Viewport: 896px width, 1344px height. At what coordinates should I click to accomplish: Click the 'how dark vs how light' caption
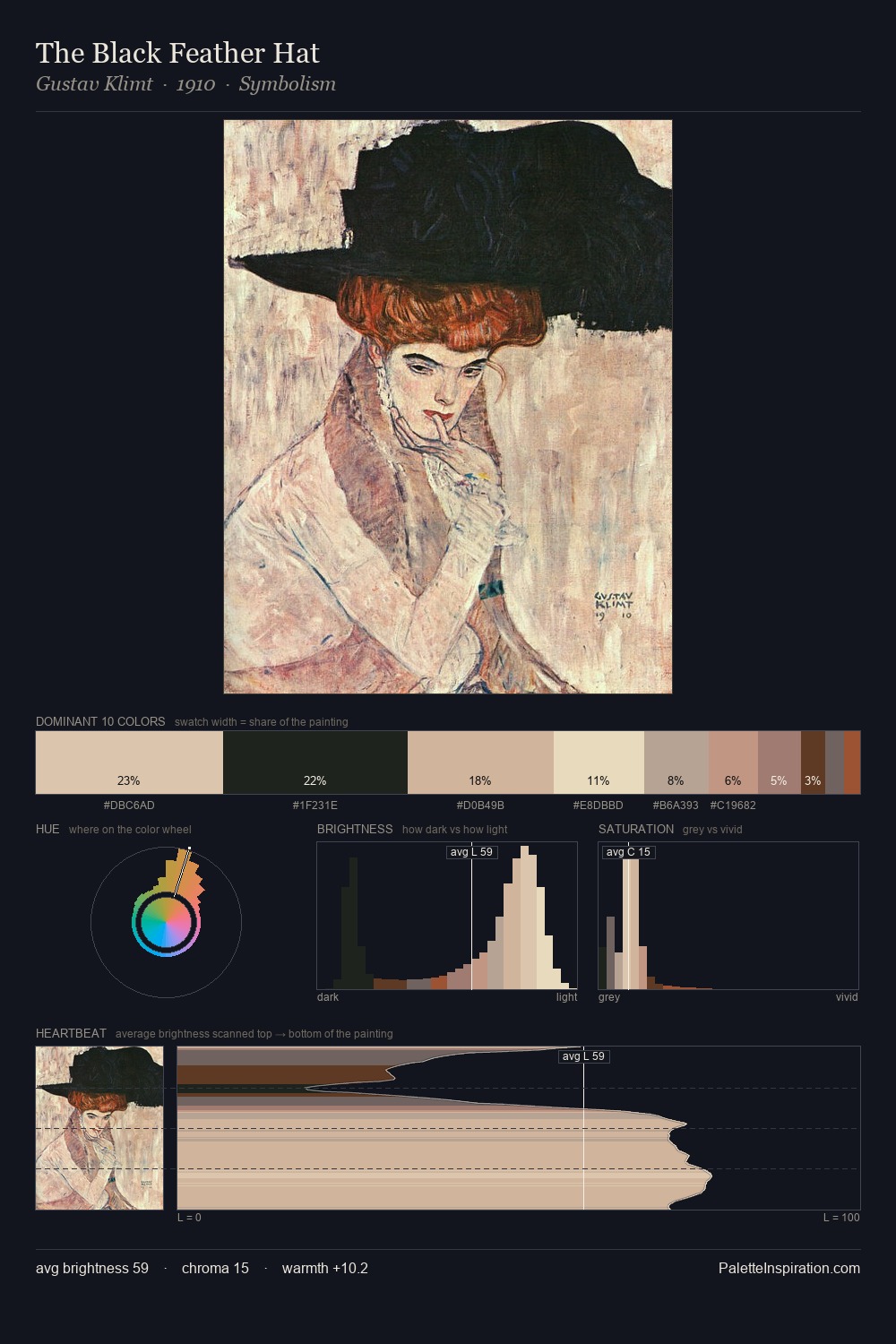pyautogui.click(x=455, y=830)
